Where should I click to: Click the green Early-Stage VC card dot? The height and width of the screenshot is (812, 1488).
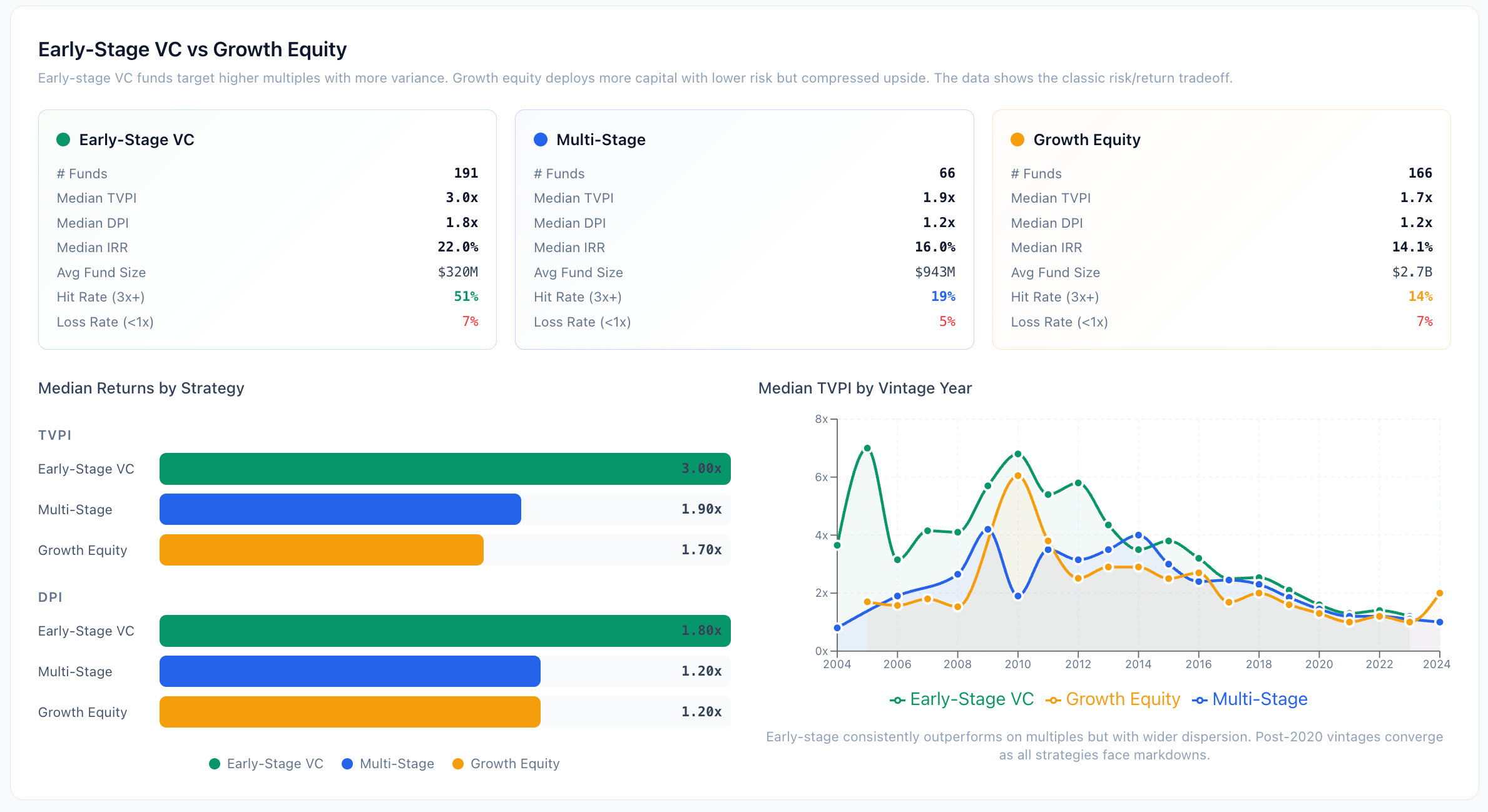[x=63, y=140]
